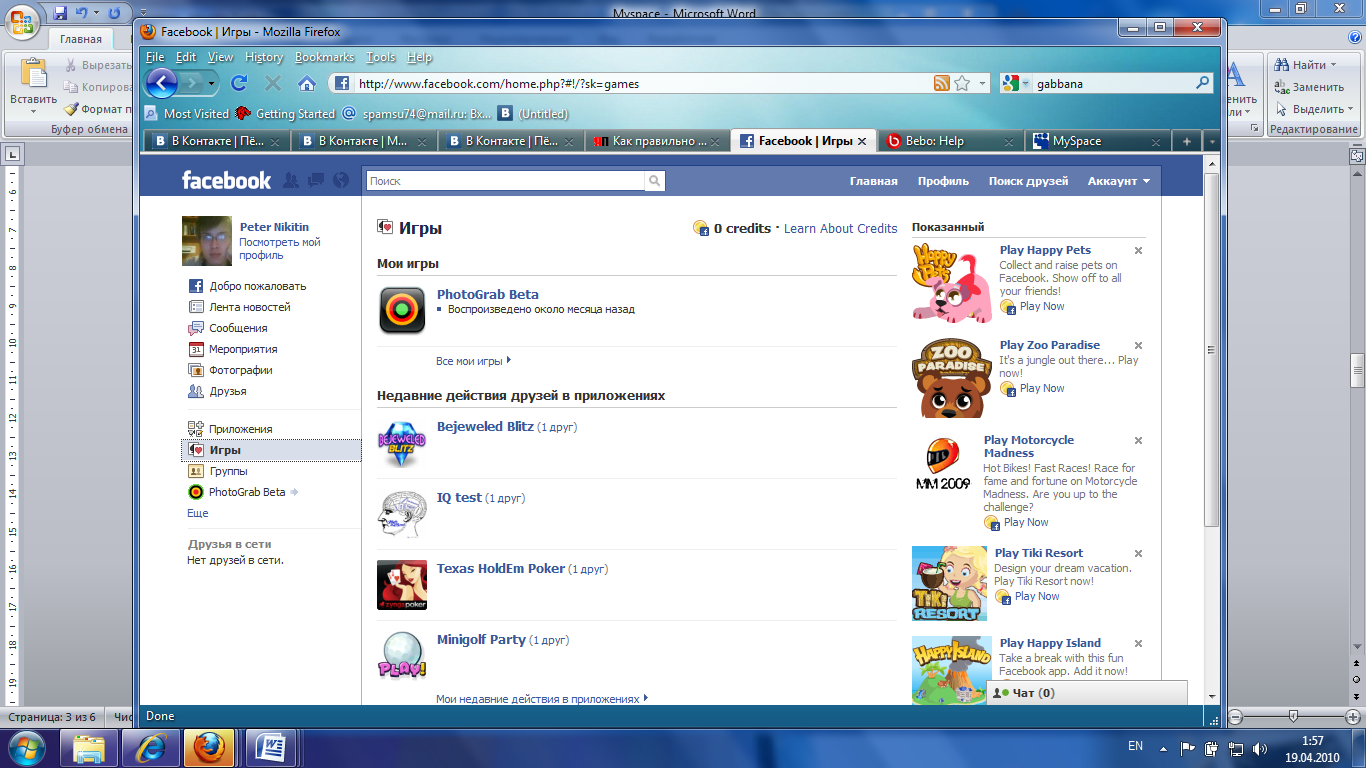
Task: Open the History menu in Firefox
Action: (264, 57)
